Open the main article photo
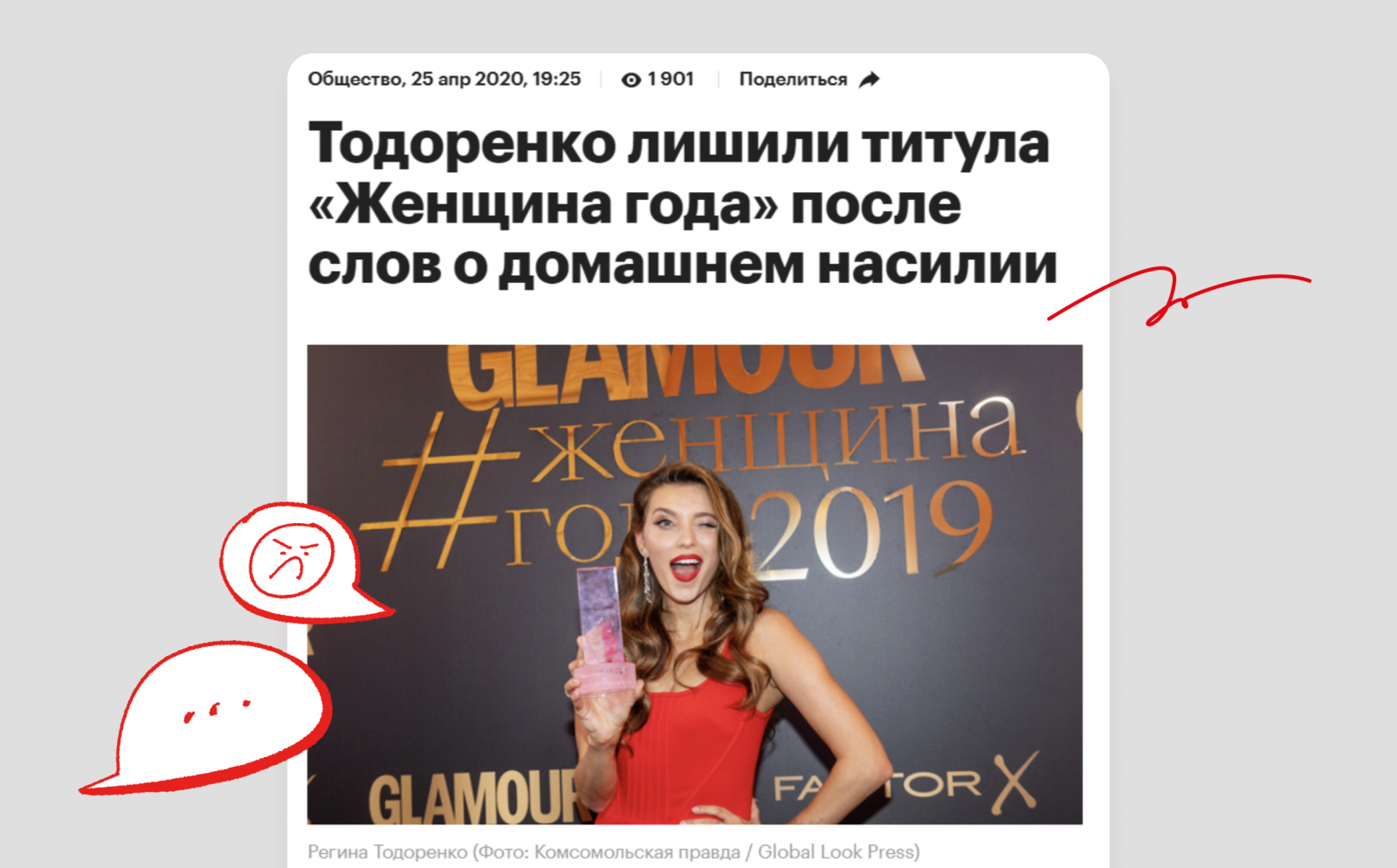This screenshot has height=868, width=1397. pyautogui.click(x=694, y=584)
